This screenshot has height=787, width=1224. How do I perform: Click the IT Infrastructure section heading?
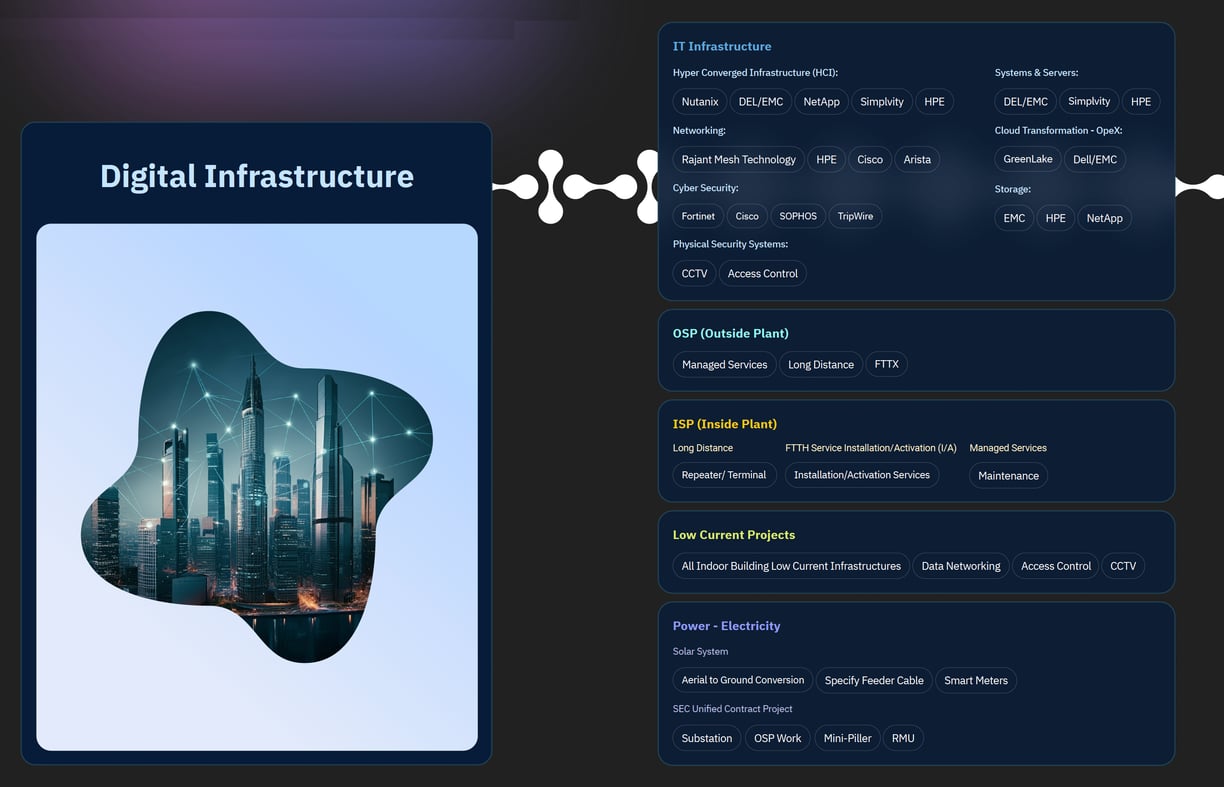[722, 46]
